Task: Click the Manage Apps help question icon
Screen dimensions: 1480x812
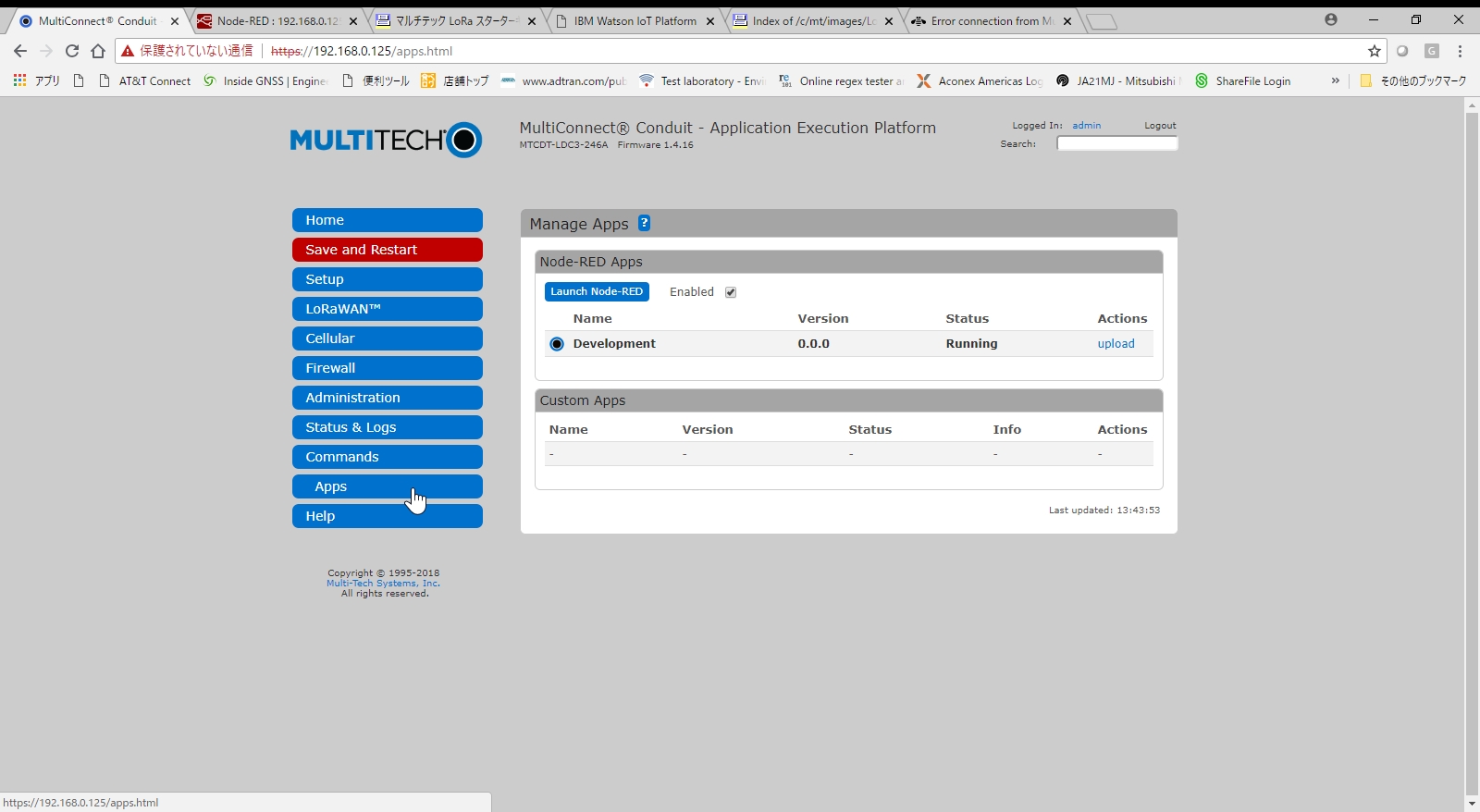Action: 645,223
